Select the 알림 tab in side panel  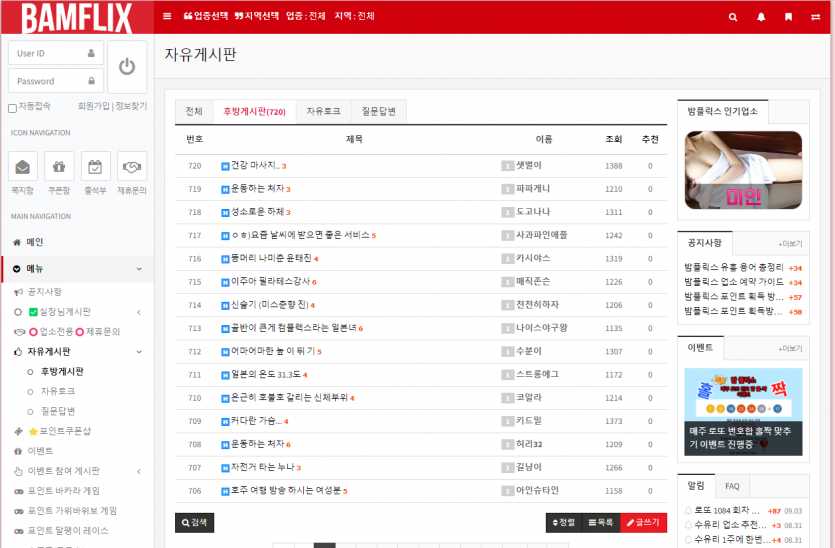(x=696, y=486)
